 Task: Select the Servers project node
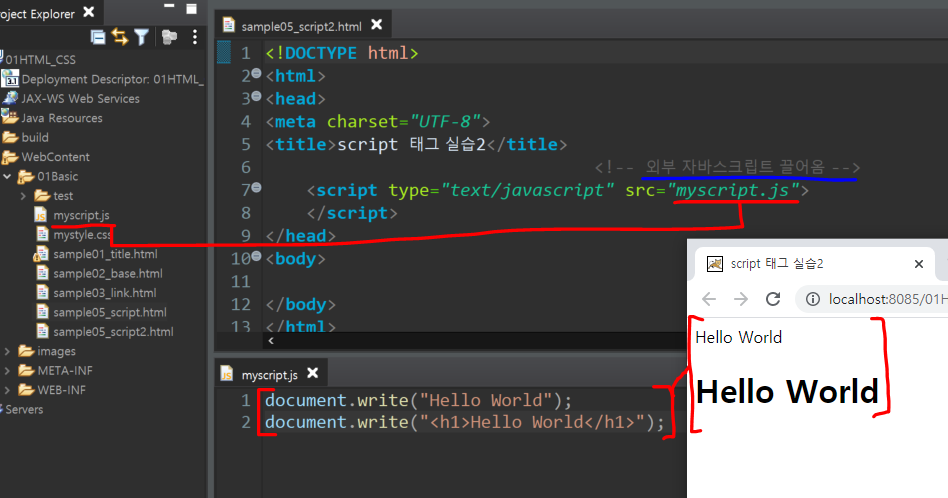(24, 409)
